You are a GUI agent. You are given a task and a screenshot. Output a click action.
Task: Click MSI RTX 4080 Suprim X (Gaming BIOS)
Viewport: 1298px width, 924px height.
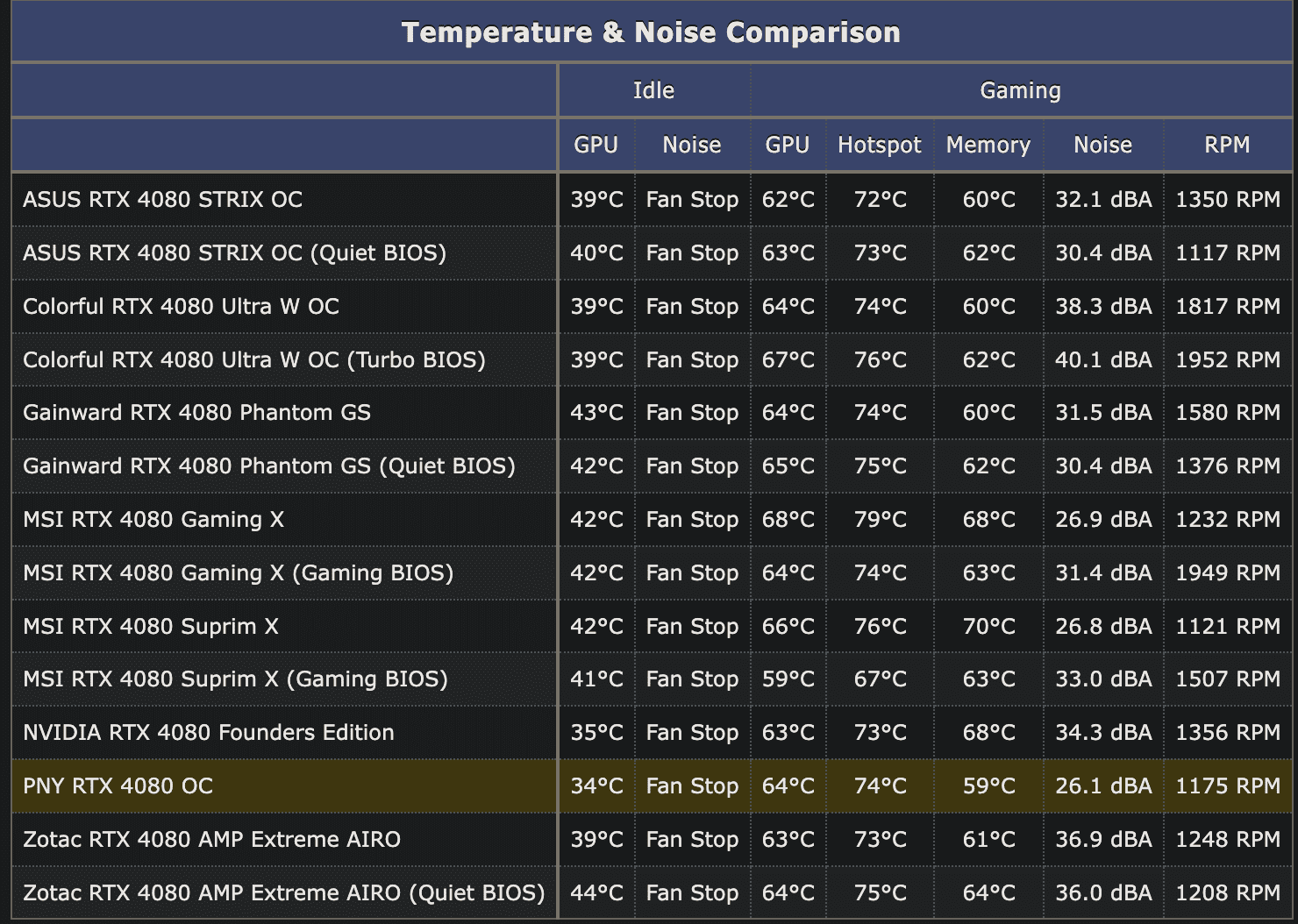(x=235, y=679)
